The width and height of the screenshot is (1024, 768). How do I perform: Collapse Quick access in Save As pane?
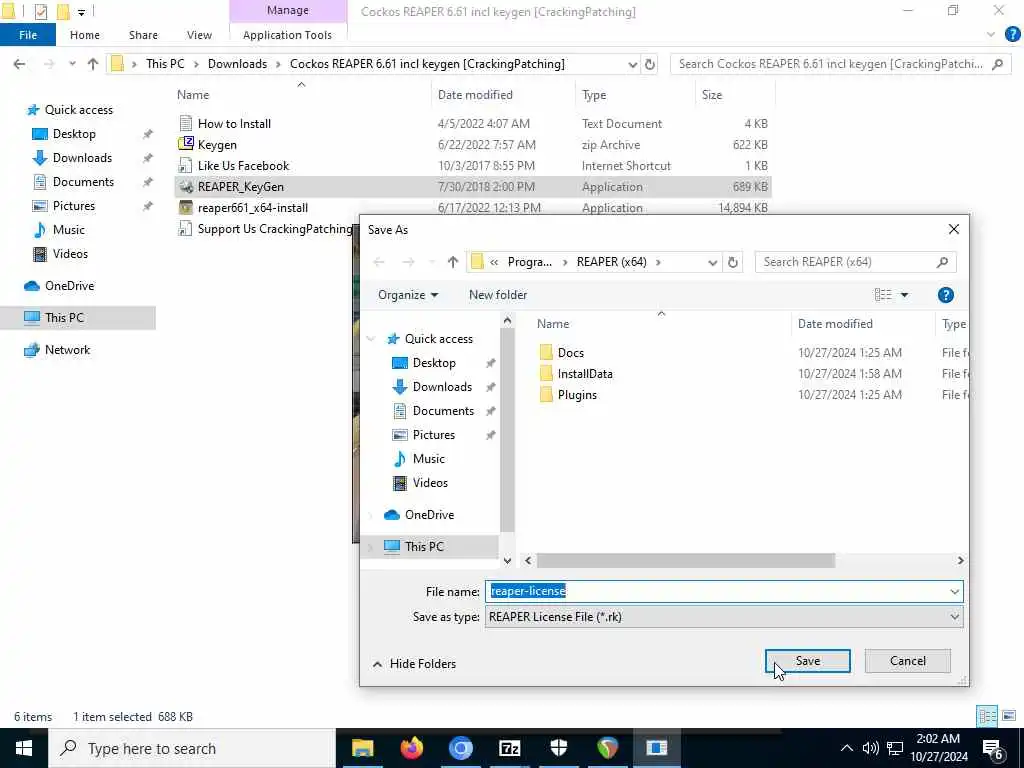[x=371, y=339]
